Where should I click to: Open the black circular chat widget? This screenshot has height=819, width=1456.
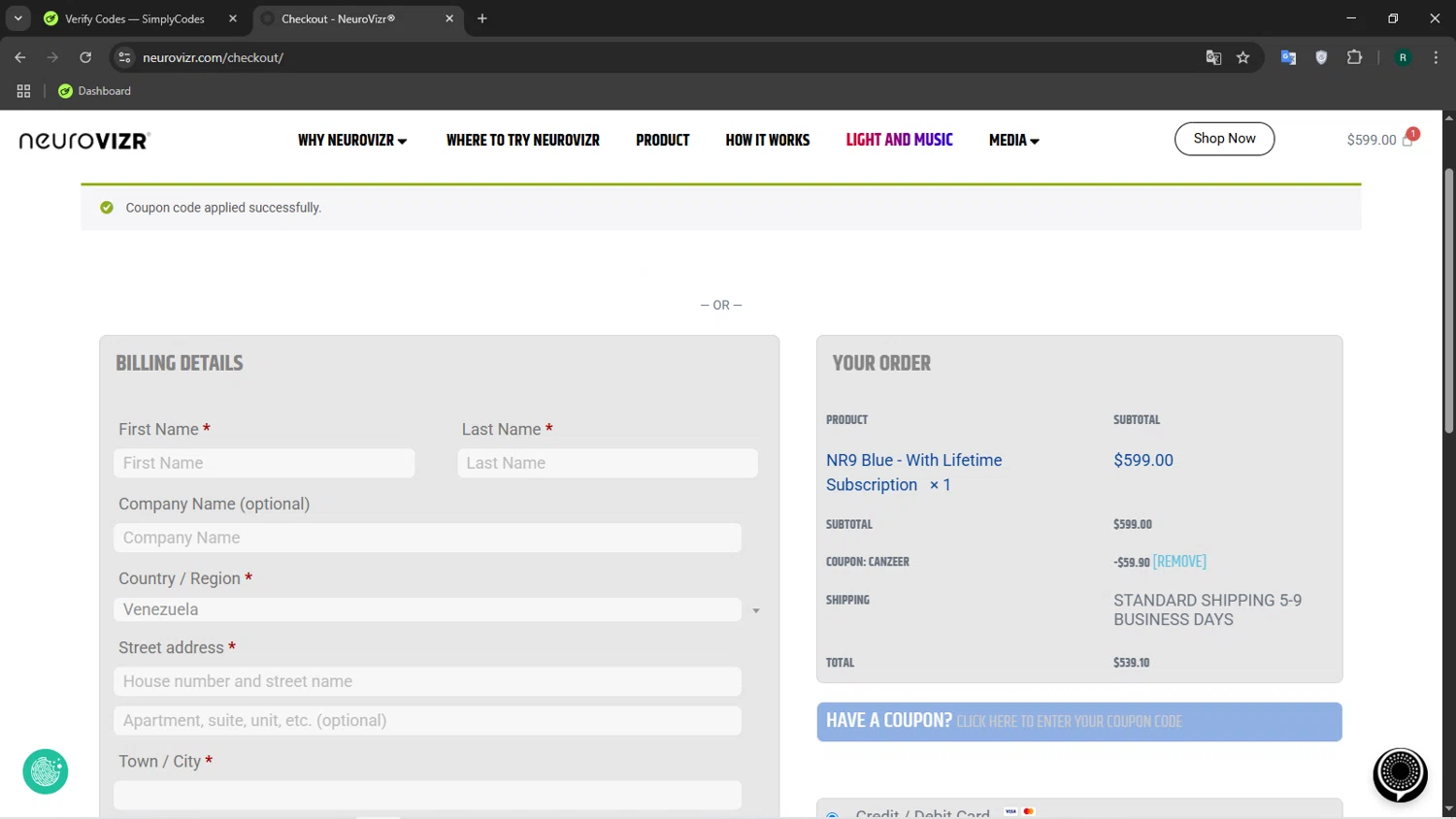[x=1400, y=774]
